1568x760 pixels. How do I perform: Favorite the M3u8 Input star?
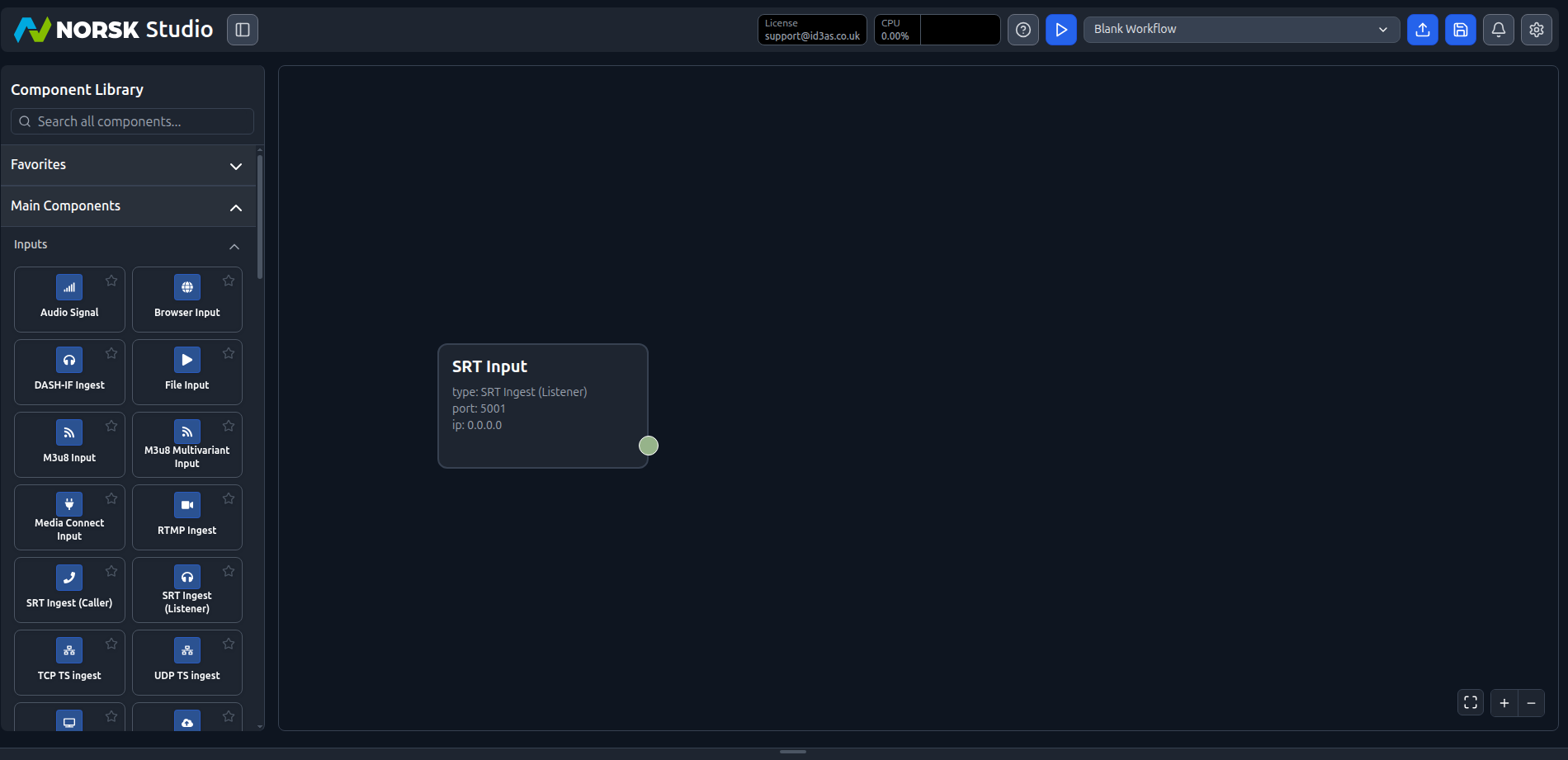tap(111, 426)
